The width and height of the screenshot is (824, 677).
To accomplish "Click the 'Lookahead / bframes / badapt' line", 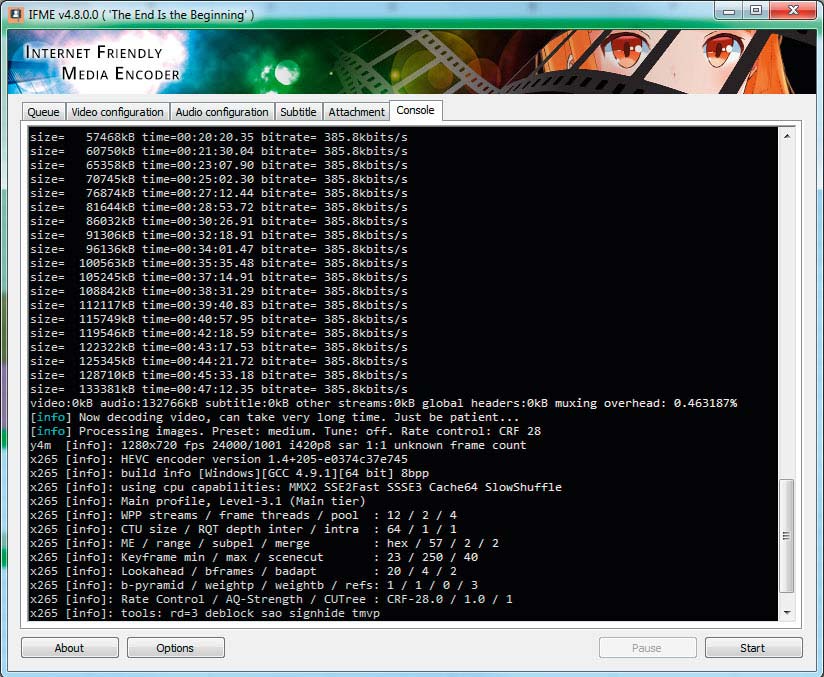I will coord(243,571).
